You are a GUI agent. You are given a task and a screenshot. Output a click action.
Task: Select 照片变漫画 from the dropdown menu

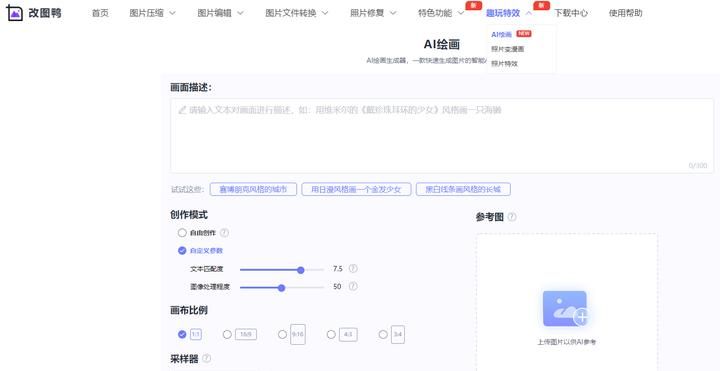point(507,49)
